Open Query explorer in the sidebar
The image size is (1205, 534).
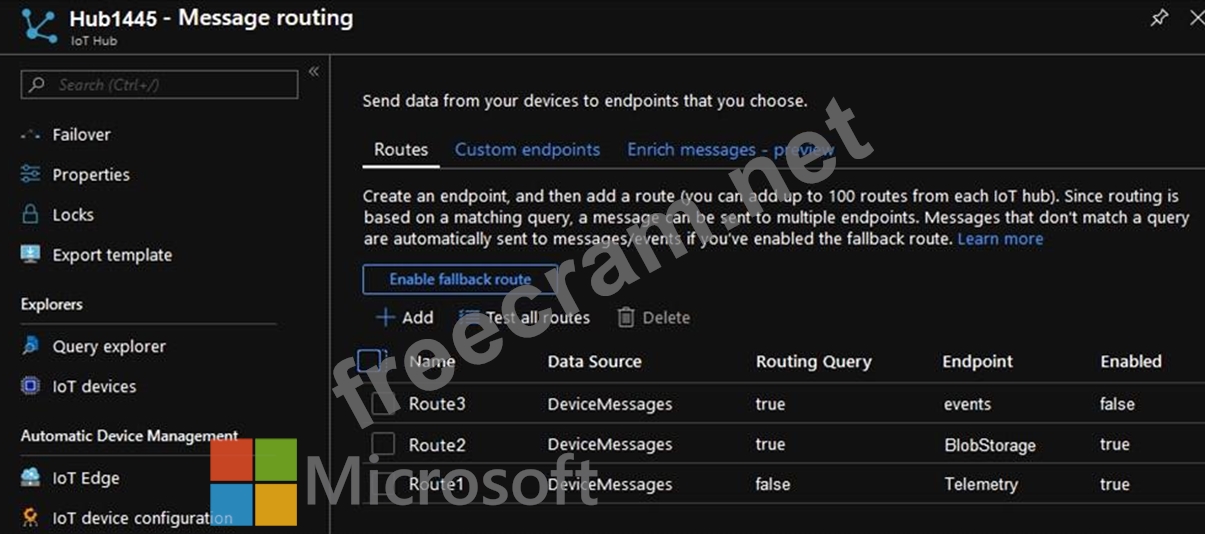pyautogui.click(x=109, y=346)
